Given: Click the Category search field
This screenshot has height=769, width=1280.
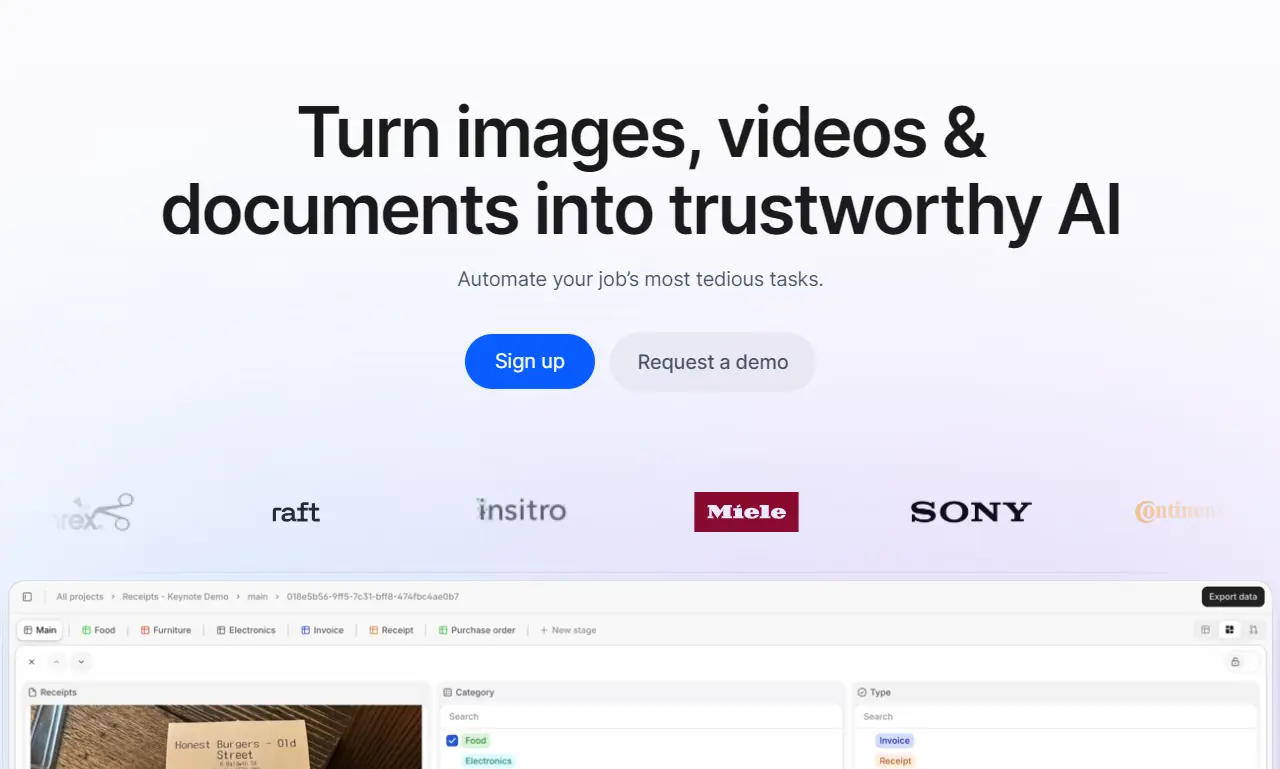Looking at the screenshot, I should (x=642, y=717).
